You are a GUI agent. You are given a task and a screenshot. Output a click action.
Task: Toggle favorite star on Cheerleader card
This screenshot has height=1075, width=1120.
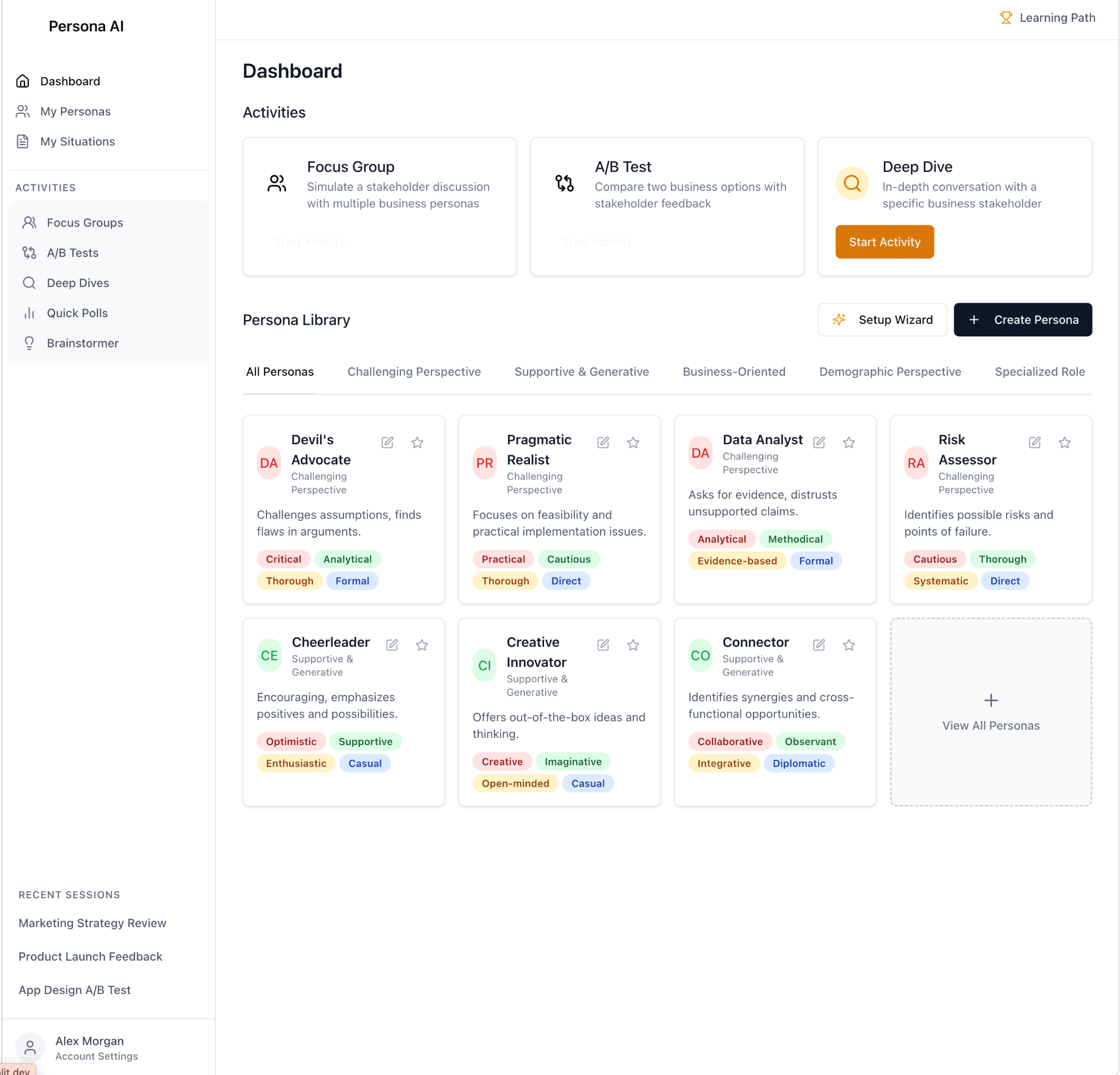(422, 644)
